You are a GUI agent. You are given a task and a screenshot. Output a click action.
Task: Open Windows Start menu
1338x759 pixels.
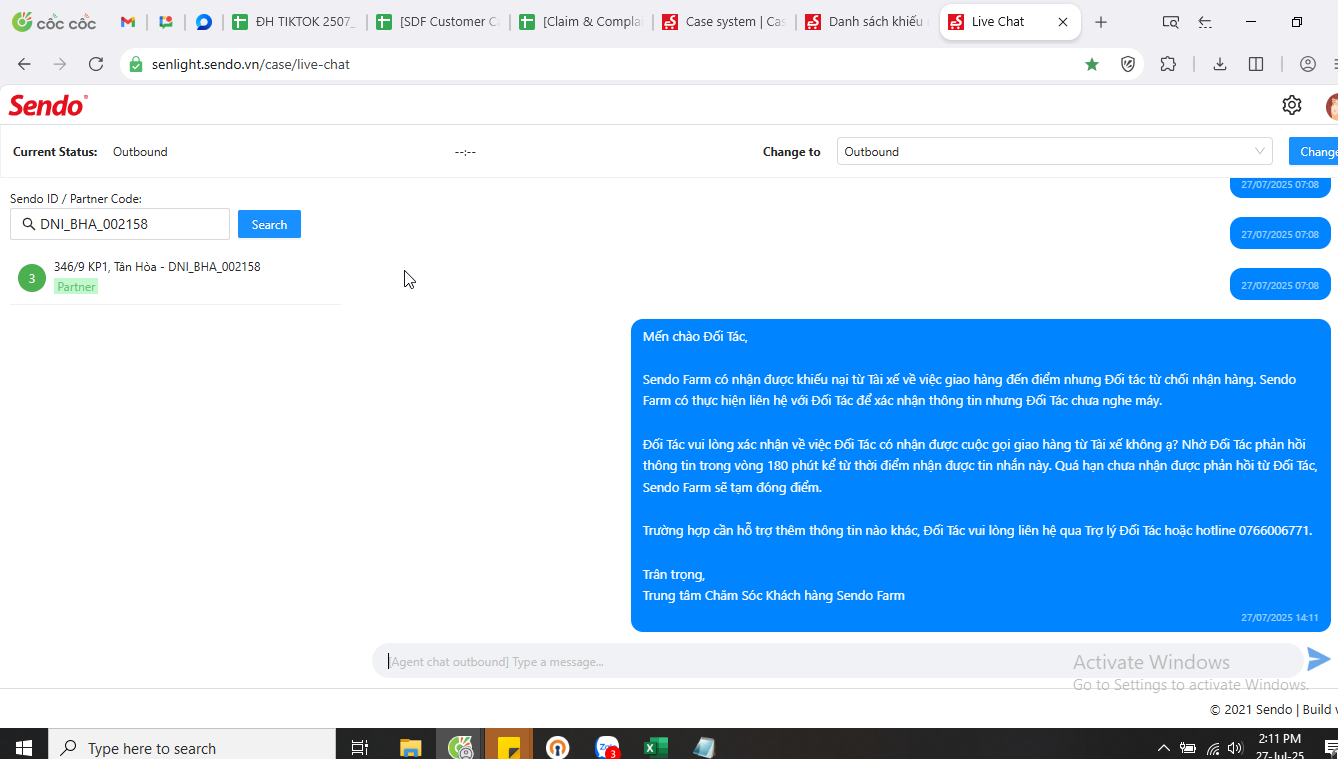tap(24, 747)
